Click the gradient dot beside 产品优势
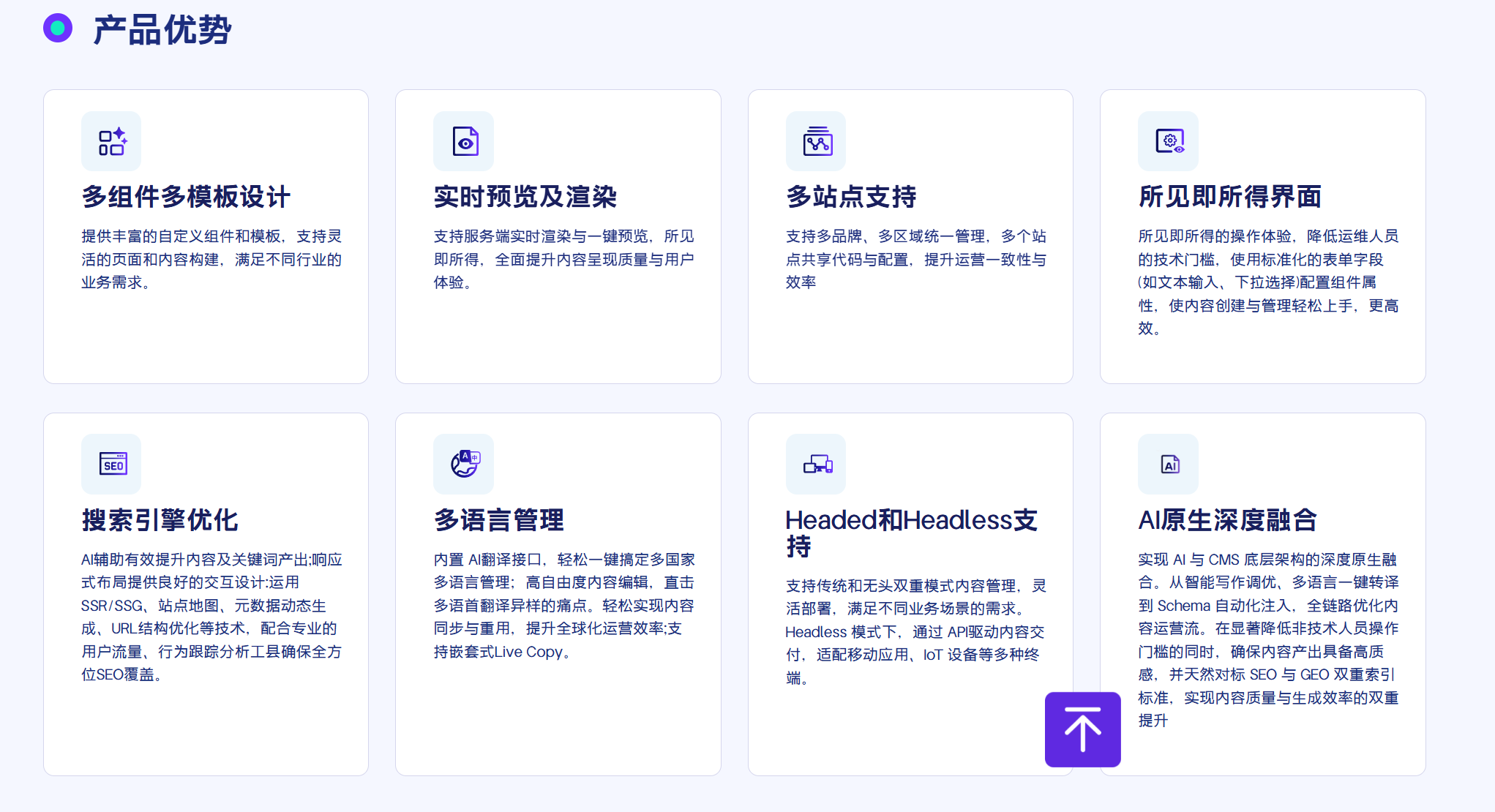Screen dimensions: 1495x812 [x=57, y=28]
